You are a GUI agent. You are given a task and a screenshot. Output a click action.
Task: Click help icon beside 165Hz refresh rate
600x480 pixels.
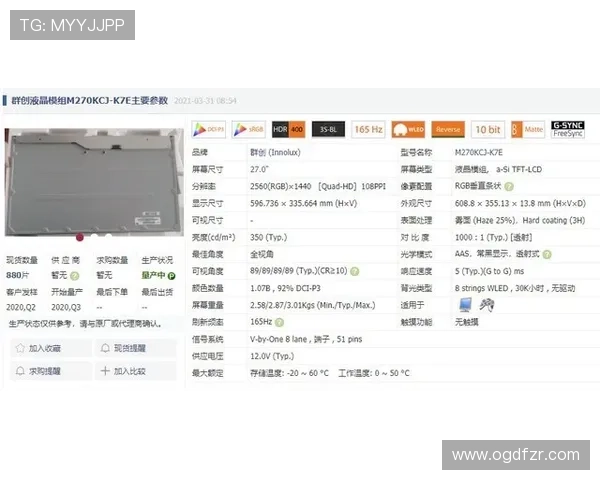pos(280,322)
